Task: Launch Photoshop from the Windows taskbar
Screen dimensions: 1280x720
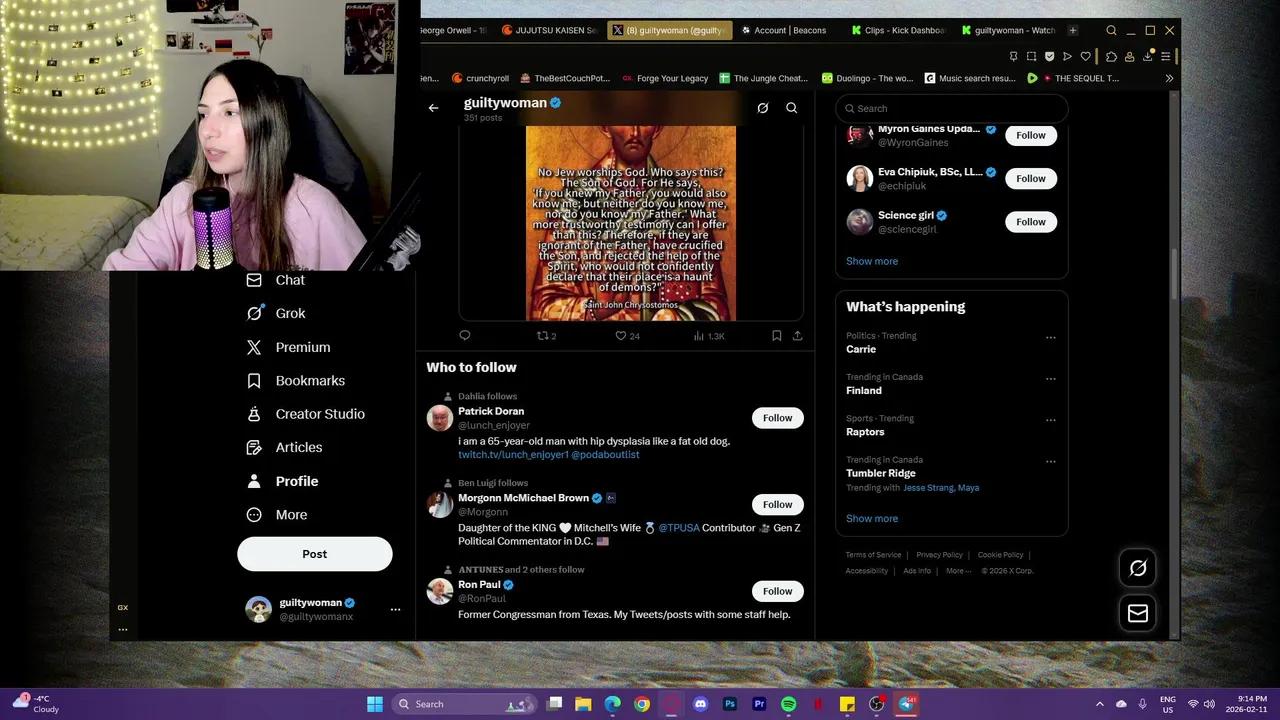Action: point(730,704)
